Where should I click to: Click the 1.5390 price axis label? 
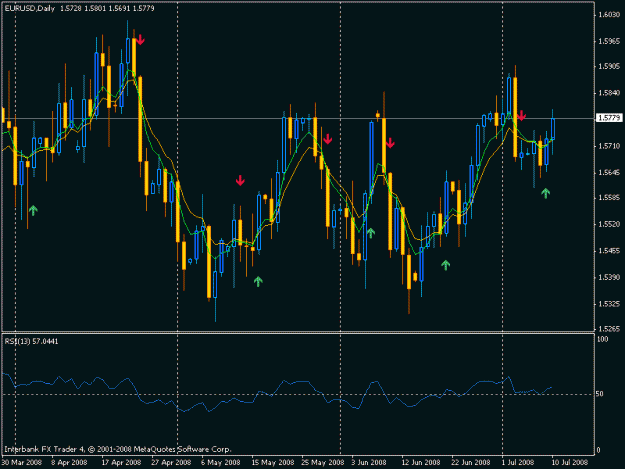click(x=609, y=277)
